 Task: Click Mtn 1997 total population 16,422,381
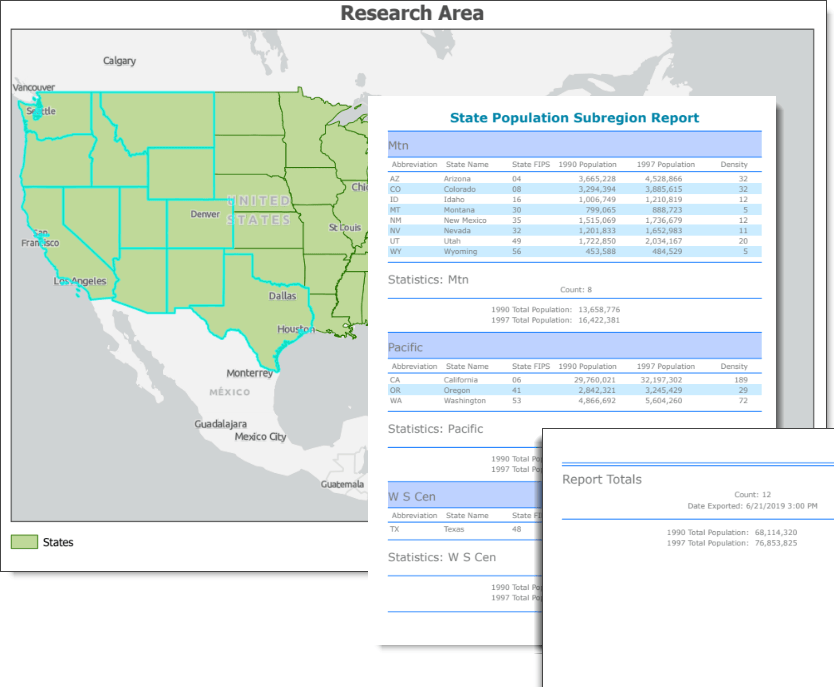point(599,320)
